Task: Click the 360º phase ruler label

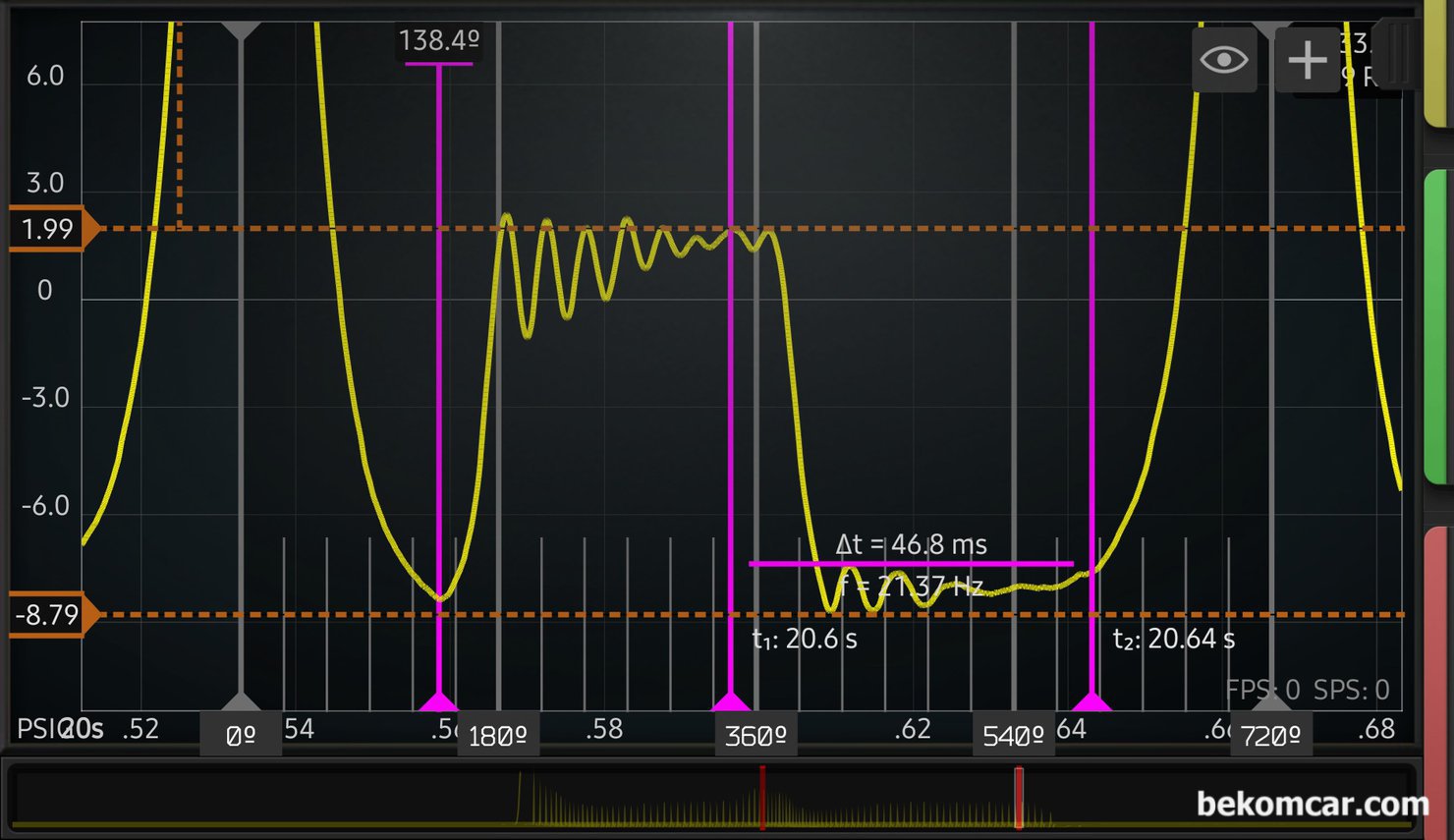Action: 755,735
